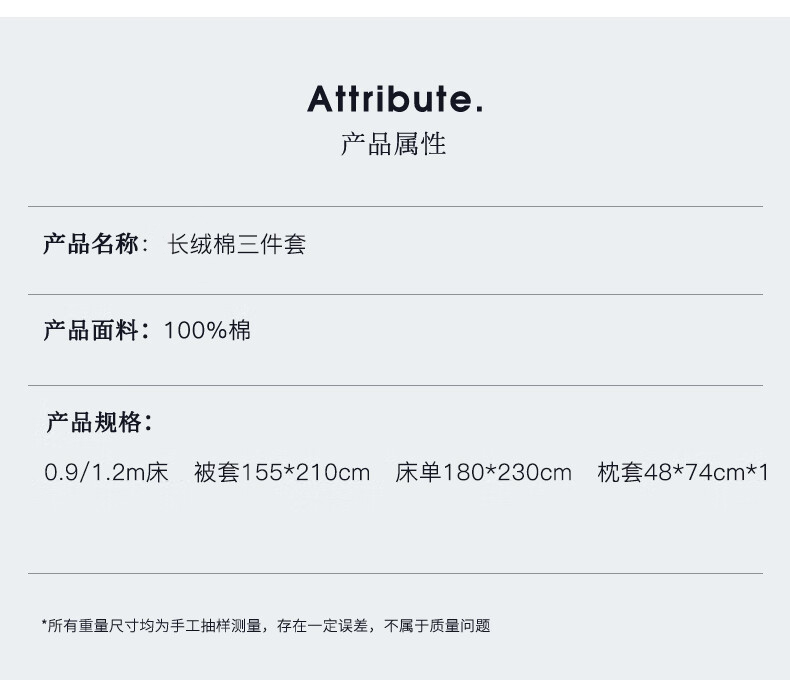Select the 100%棉 fabric value
The image size is (790, 691).
[207, 330]
